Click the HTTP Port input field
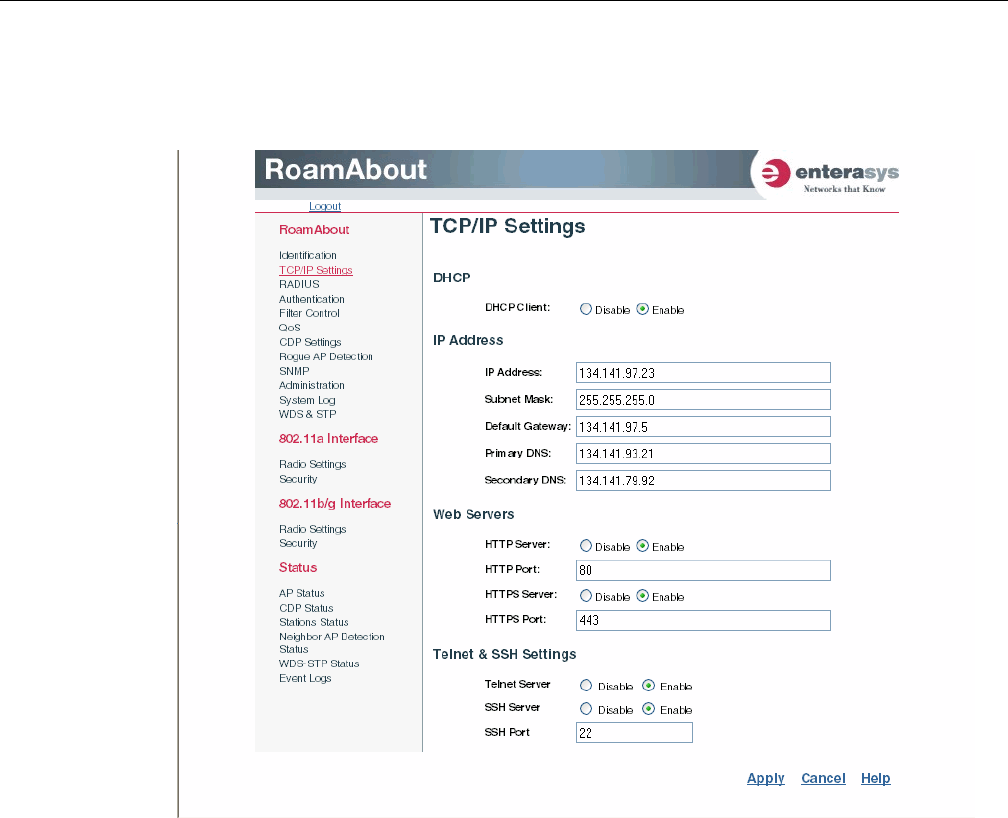The width and height of the screenshot is (1008, 818). 703,570
